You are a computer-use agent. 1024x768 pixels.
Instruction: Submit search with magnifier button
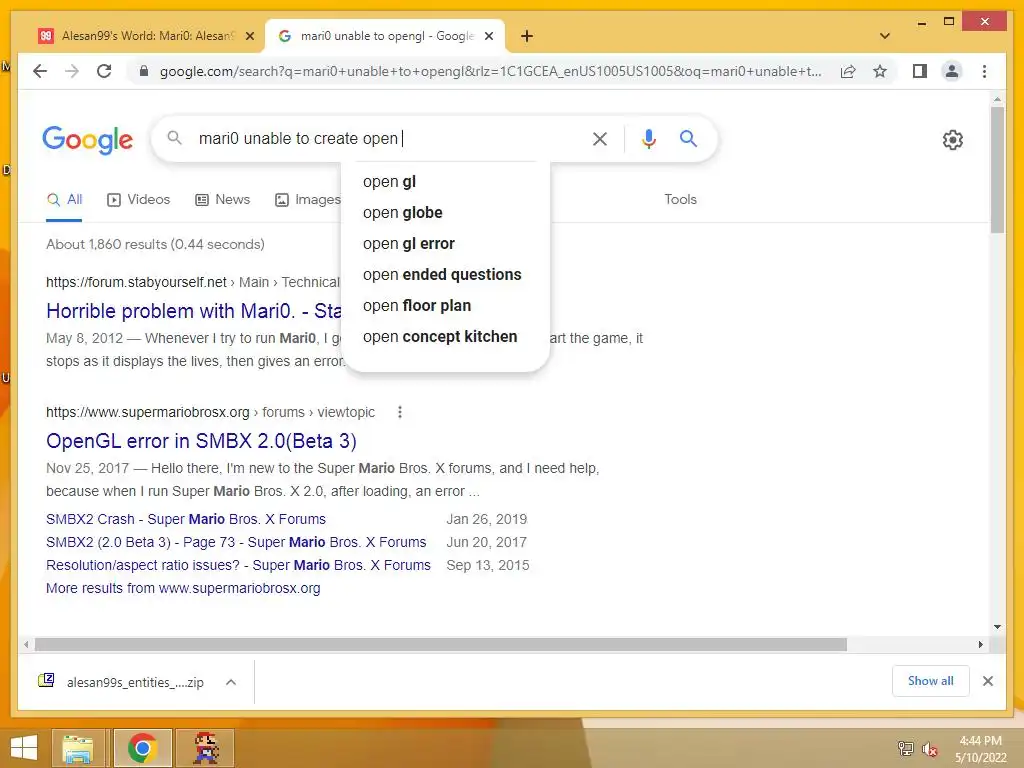tap(688, 138)
